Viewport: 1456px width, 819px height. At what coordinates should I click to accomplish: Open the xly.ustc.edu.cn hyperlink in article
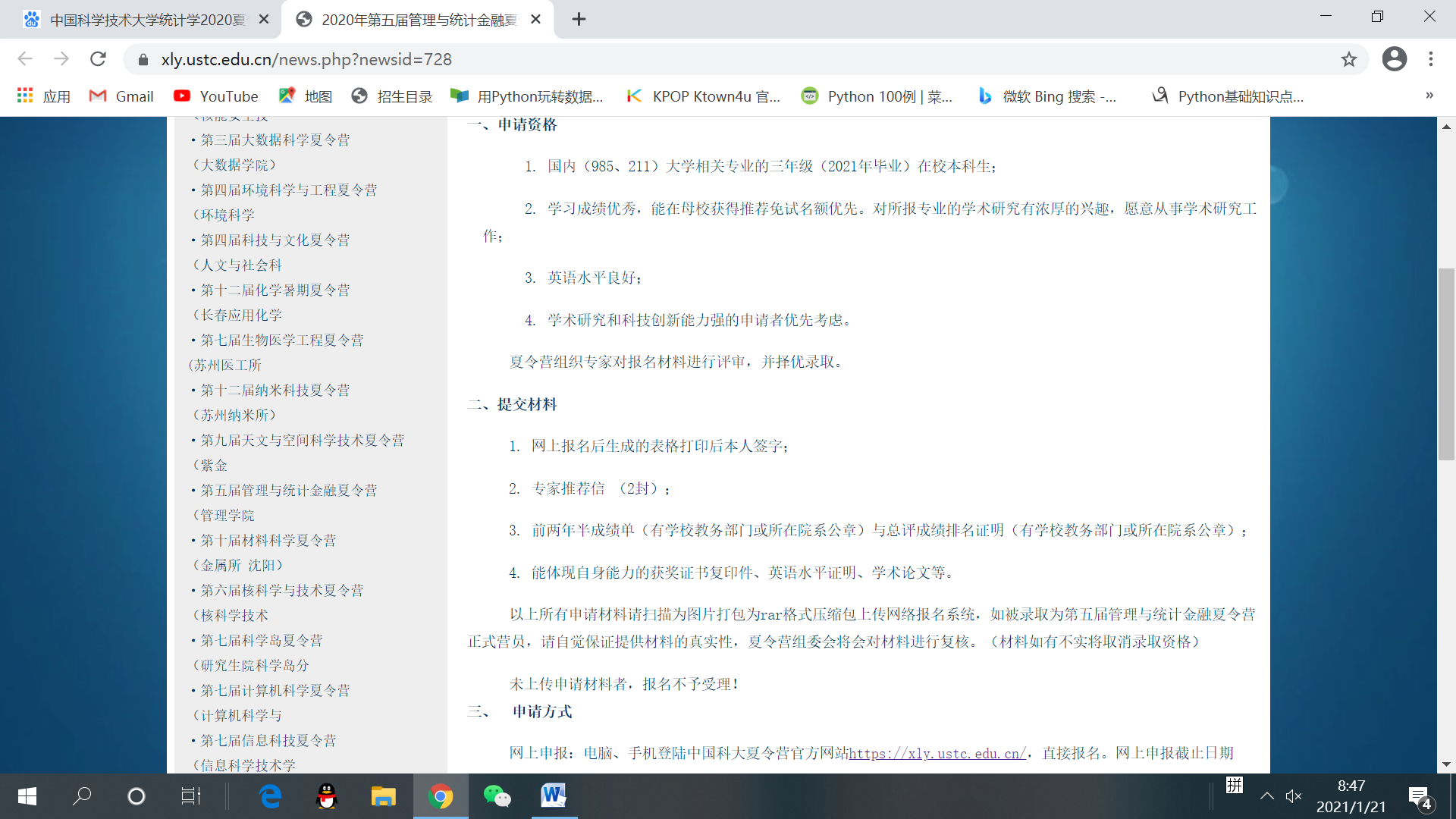pyautogui.click(x=937, y=753)
